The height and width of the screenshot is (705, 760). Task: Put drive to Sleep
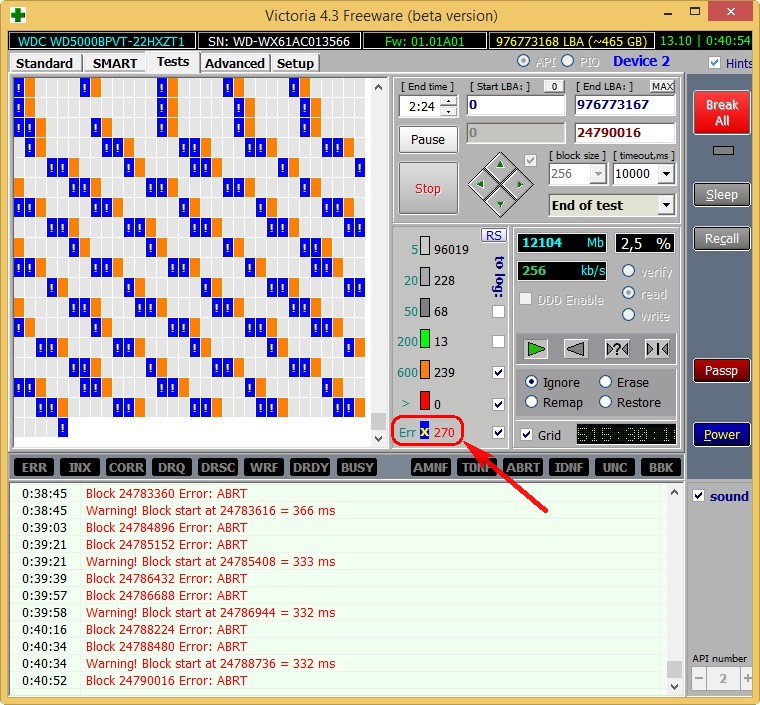click(x=722, y=195)
